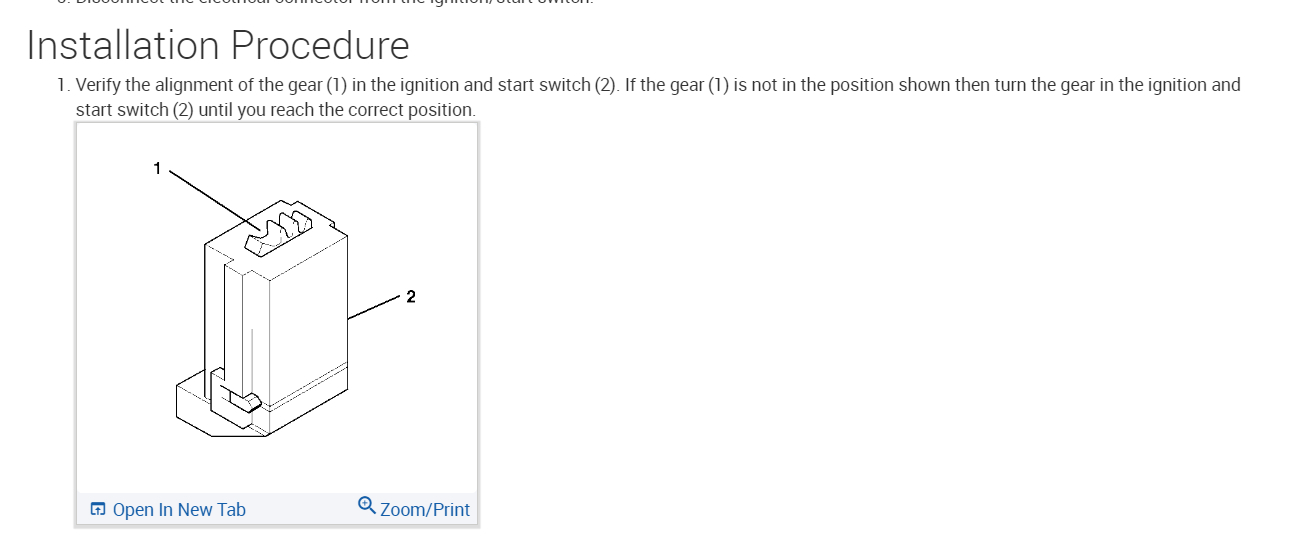Click the leader line pointing to callout 1

point(210,195)
